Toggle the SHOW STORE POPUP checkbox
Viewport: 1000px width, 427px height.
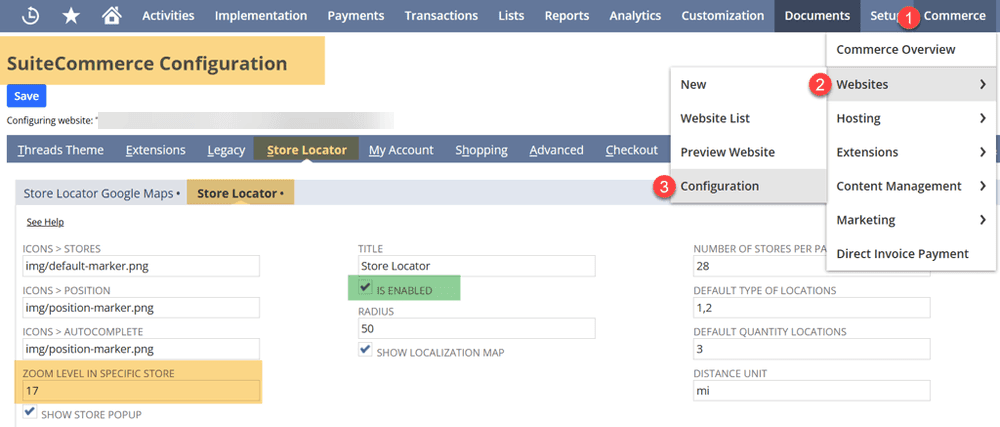(29, 412)
